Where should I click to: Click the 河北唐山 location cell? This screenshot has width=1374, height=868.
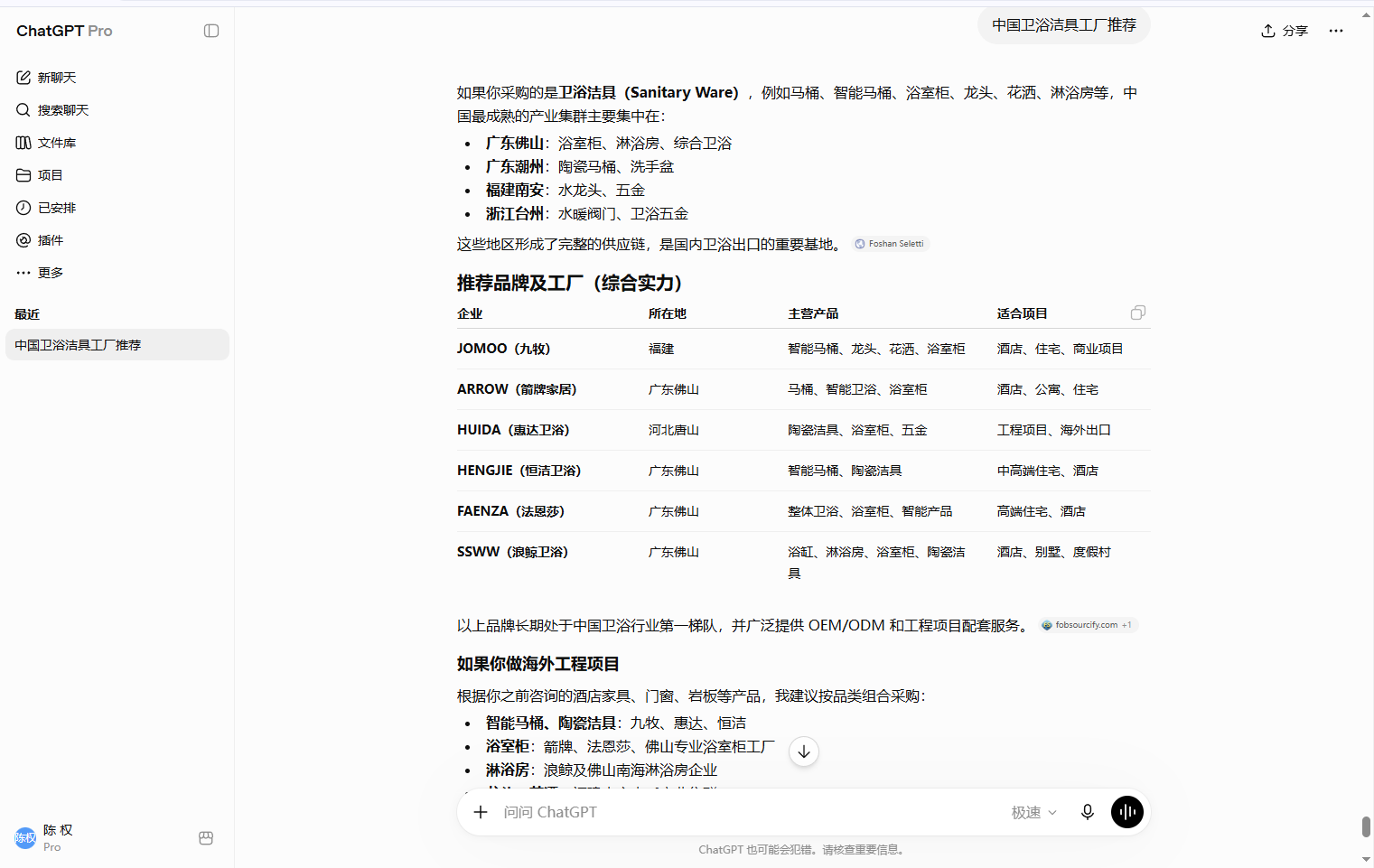[x=674, y=430]
